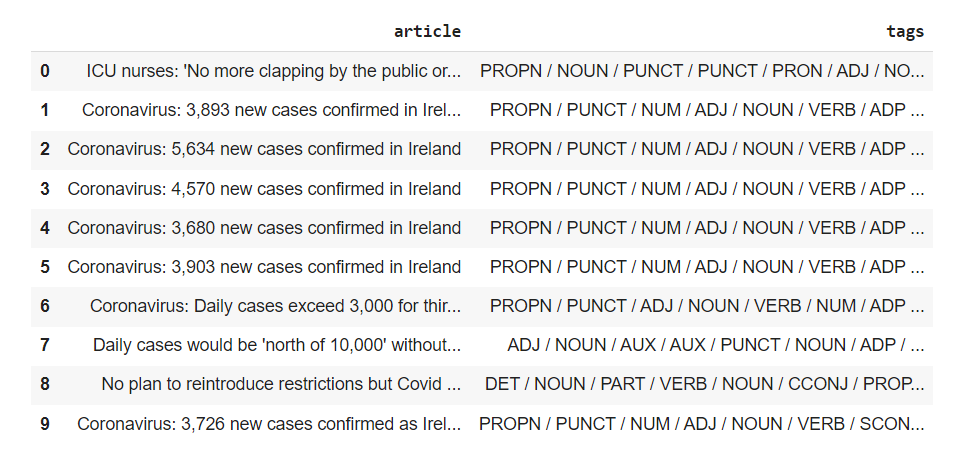Select the 3,726 new cases article cell
Image resolution: width=968 pixels, height=463 pixels.
269,424
